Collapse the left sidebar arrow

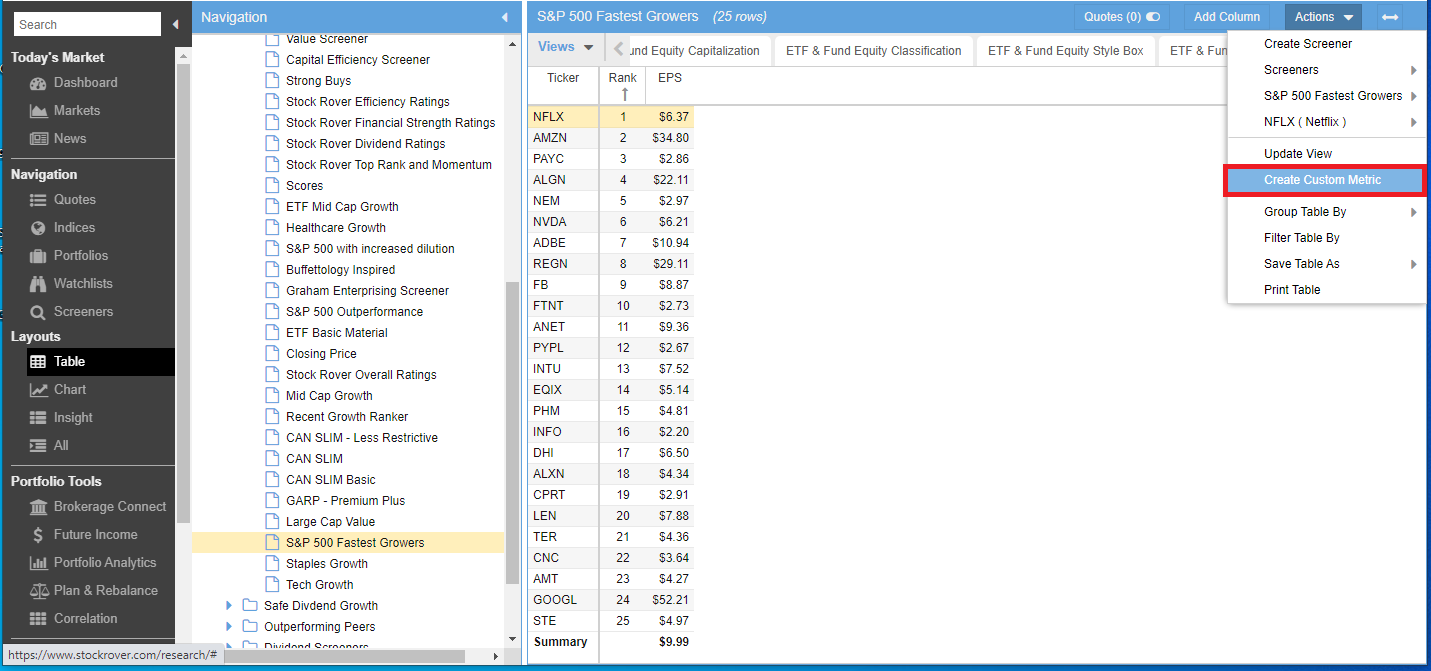[x=175, y=24]
